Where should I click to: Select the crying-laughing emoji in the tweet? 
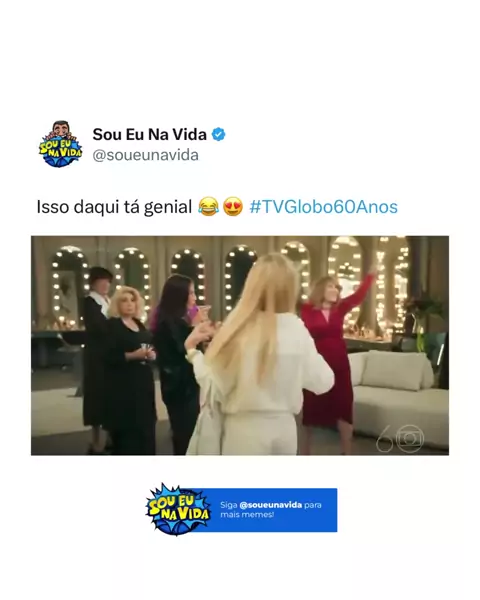[209, 207]
